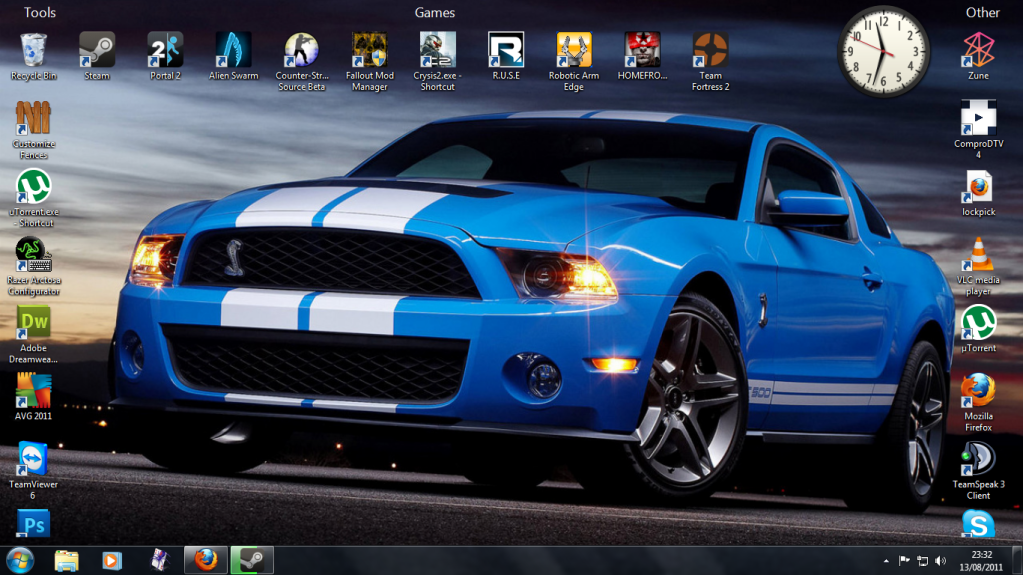Open the Windows Start menu
1023x575 pixels.
tap(19, 559)
